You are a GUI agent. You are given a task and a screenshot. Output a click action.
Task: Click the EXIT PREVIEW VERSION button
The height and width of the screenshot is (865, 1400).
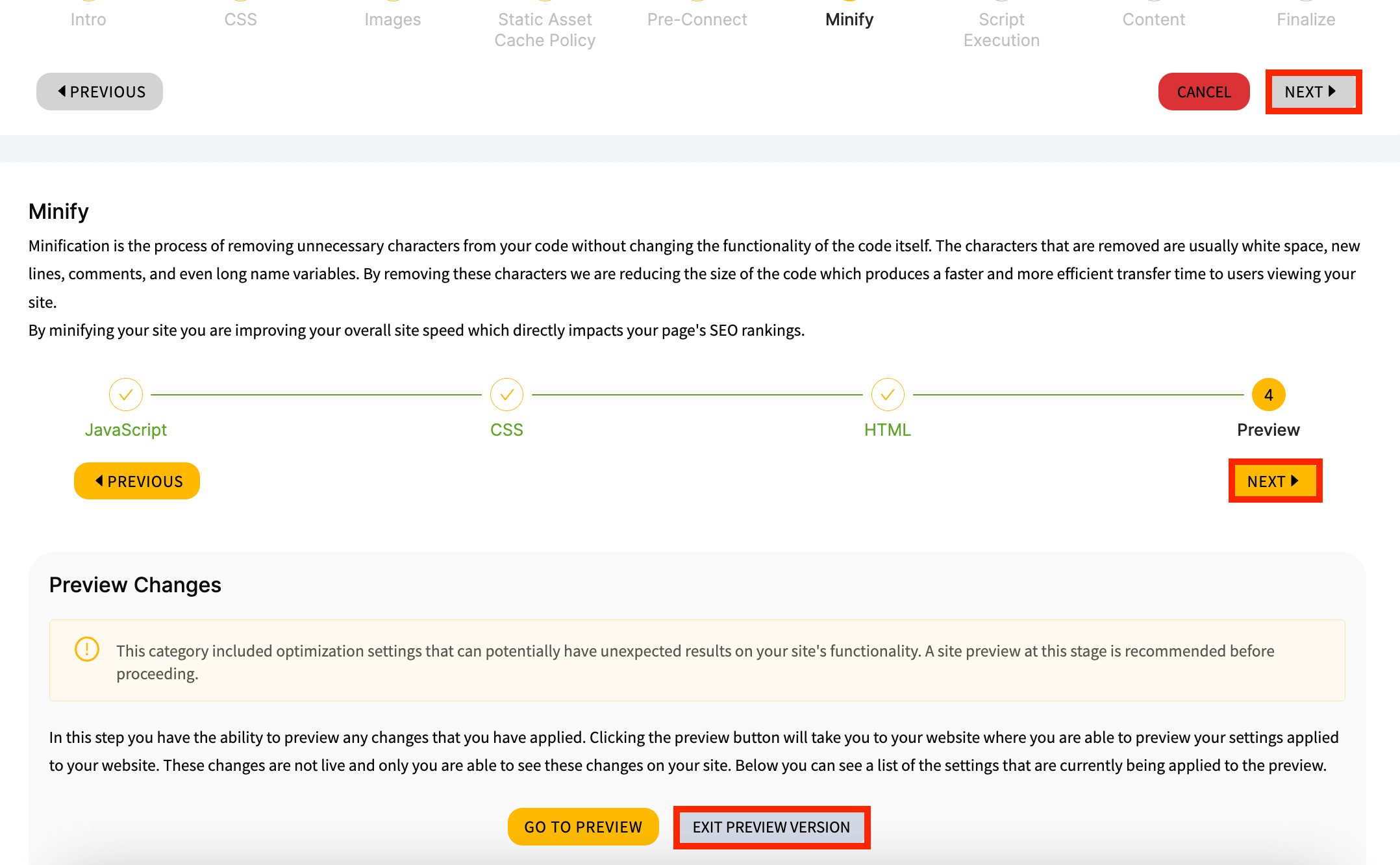coord(771,827)
